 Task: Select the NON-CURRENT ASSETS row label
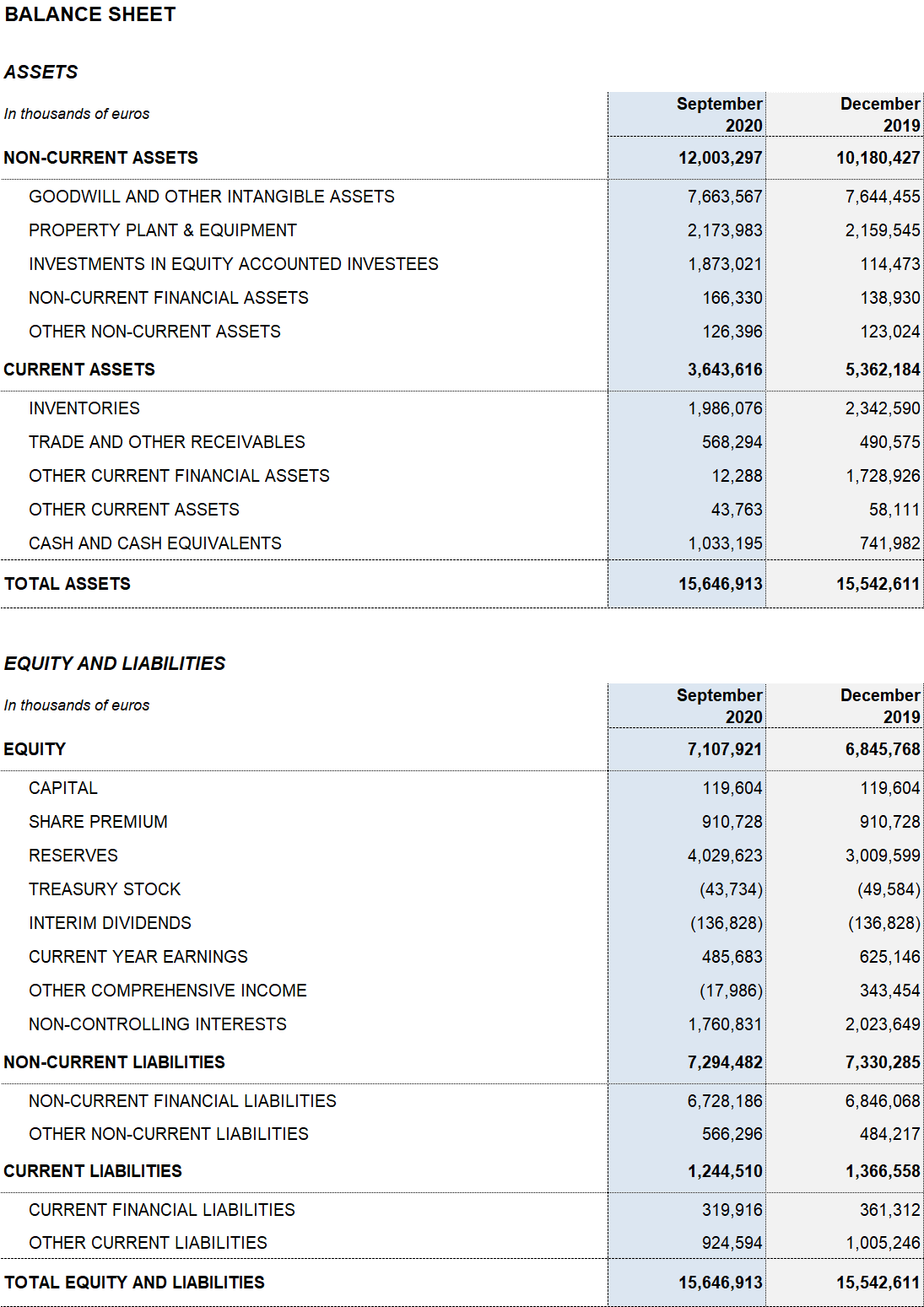point(100,158)
